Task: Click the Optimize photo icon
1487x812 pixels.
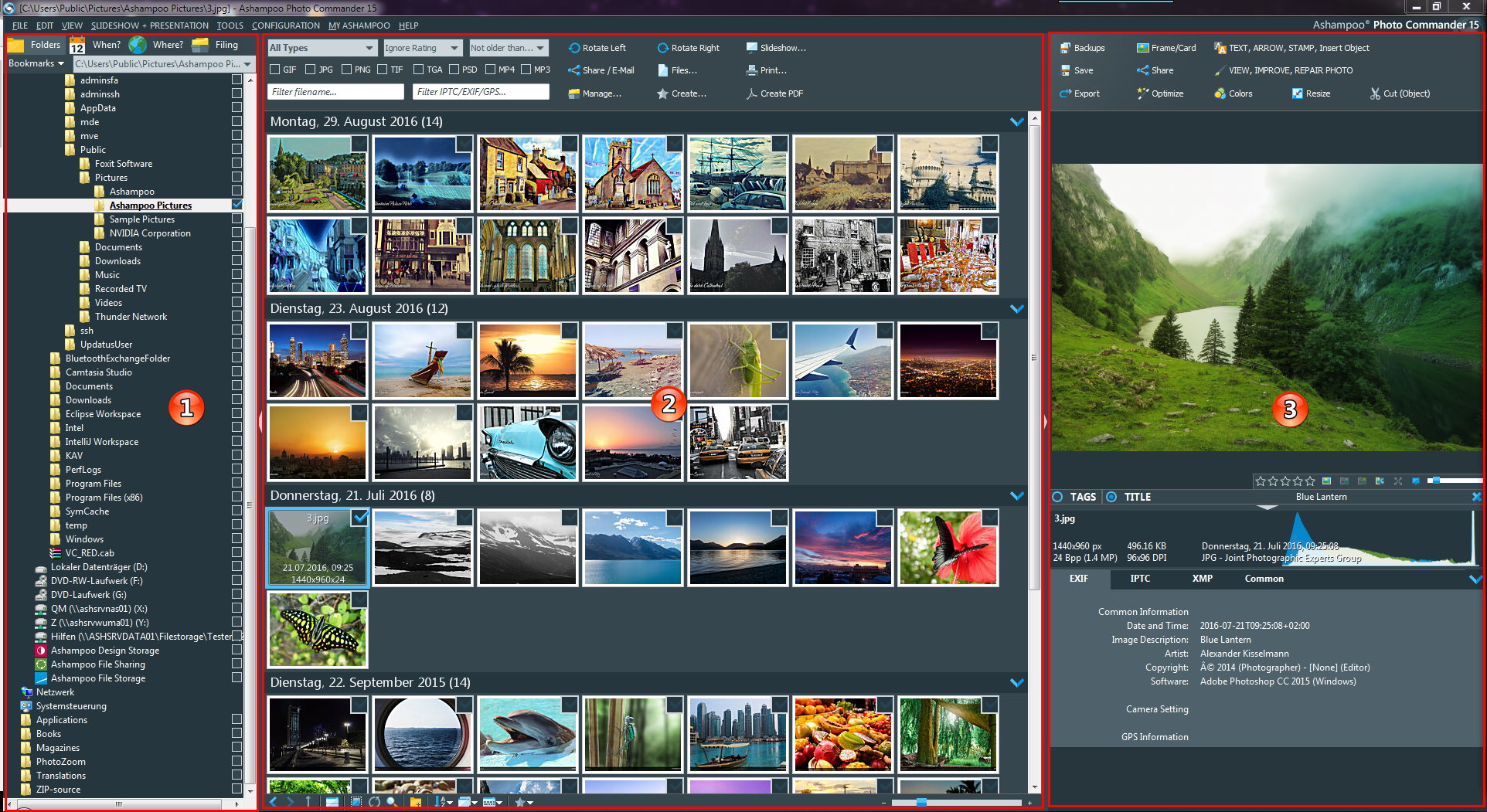Action: click(1142, 93)
